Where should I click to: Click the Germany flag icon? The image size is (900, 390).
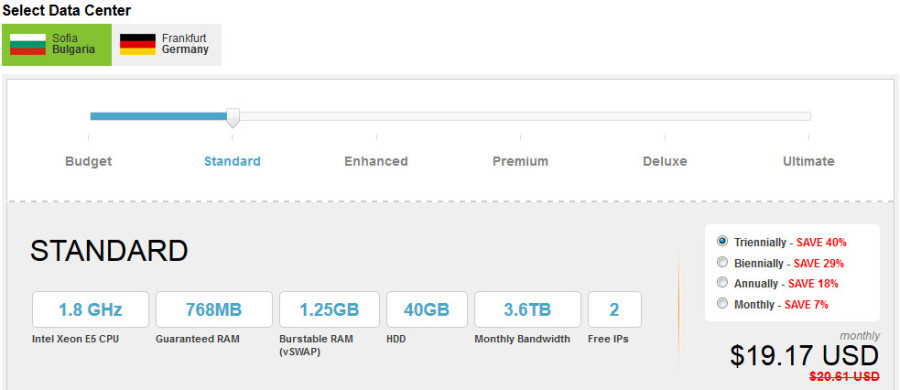coord(138,45)
